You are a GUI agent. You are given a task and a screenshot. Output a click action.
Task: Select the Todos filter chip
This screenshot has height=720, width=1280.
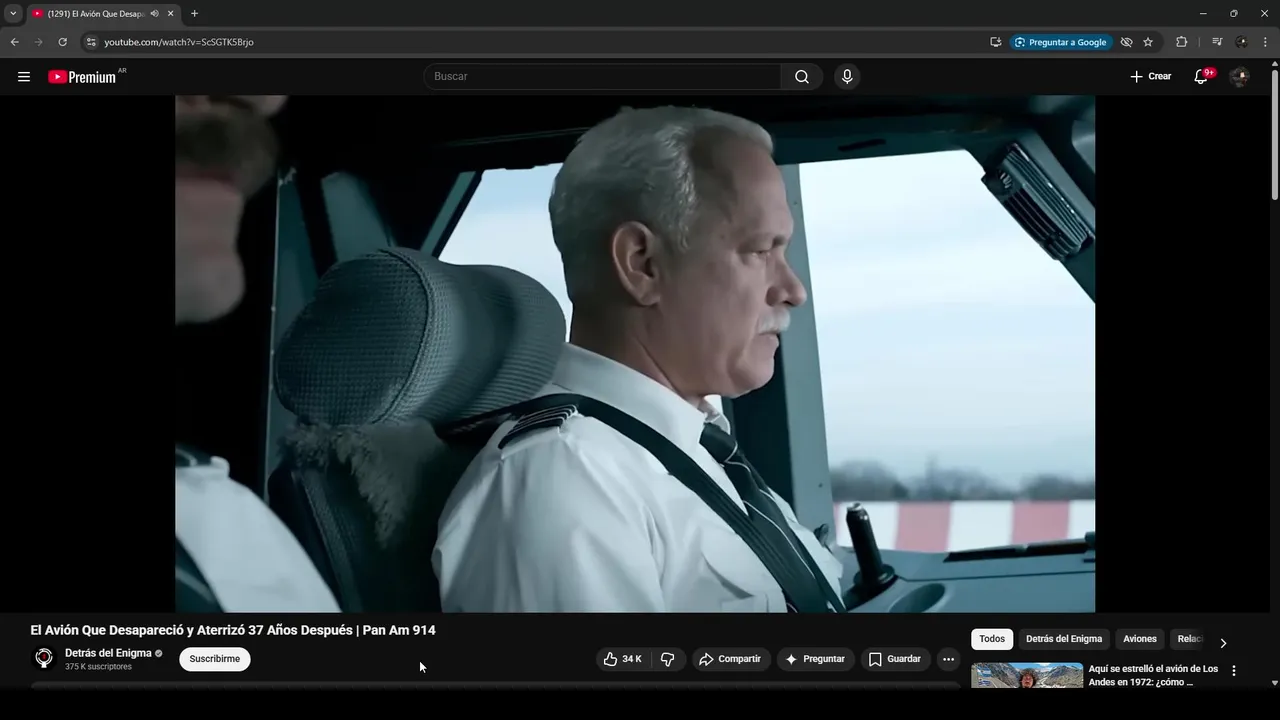992,639
